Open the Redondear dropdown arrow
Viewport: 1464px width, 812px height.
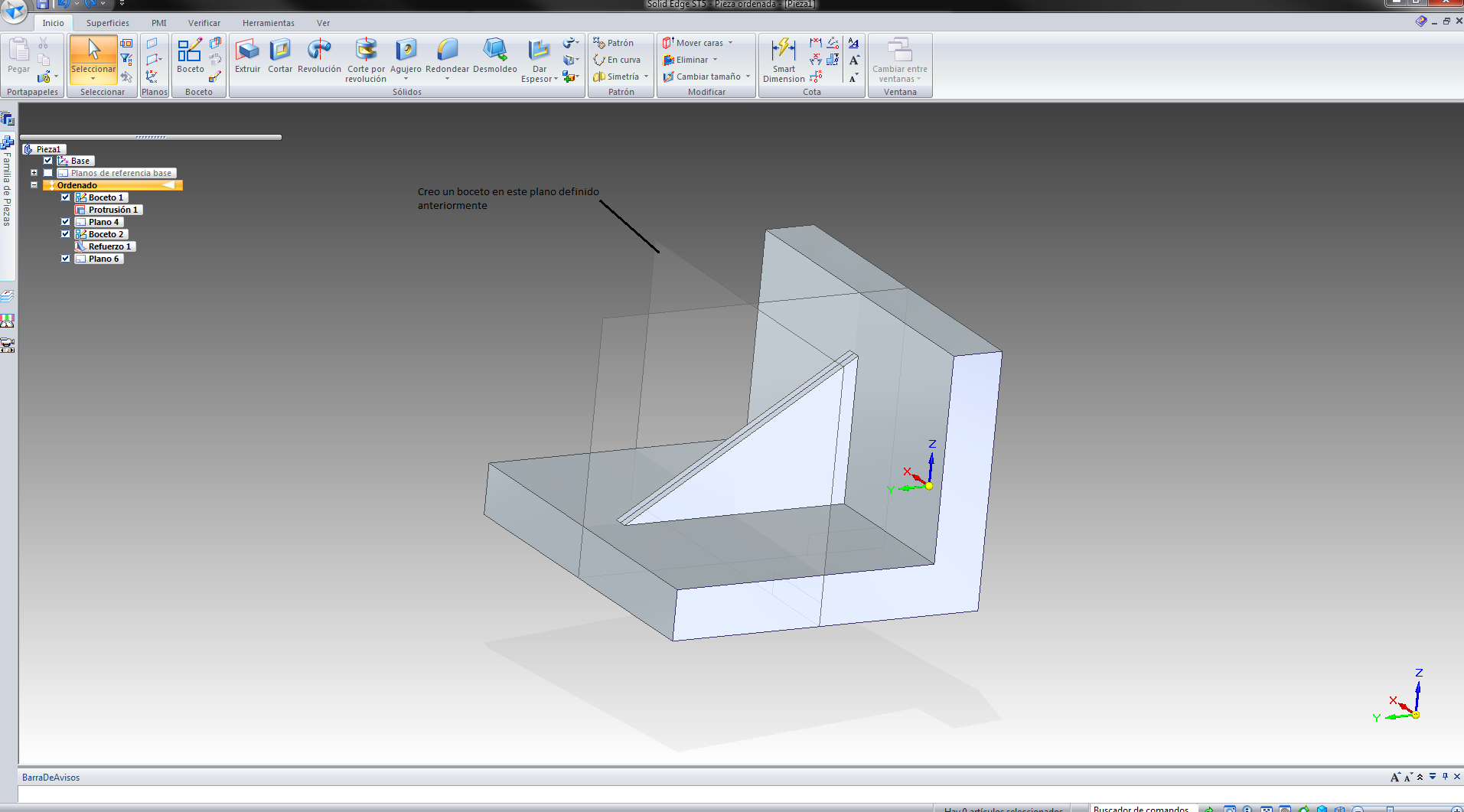pyautogui.click(x=447, y=79)
